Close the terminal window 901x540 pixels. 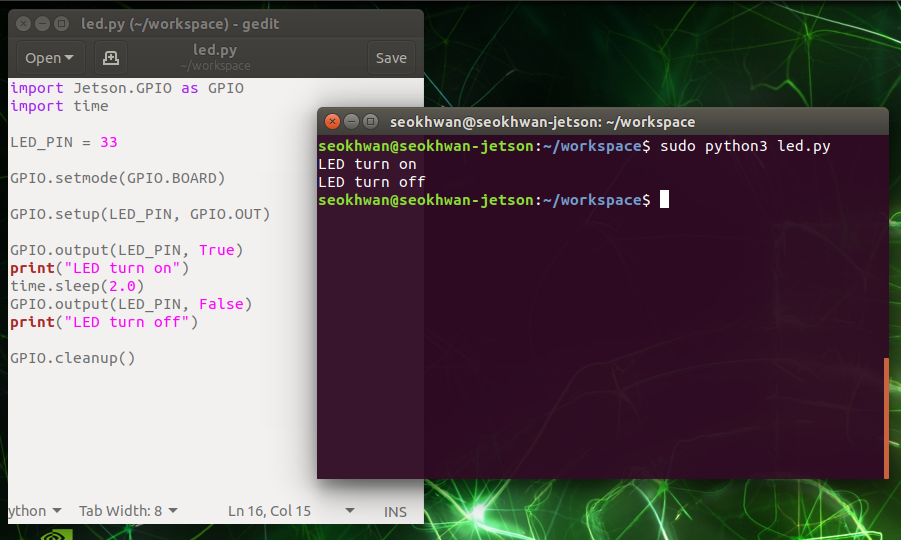tap(332, 122)
